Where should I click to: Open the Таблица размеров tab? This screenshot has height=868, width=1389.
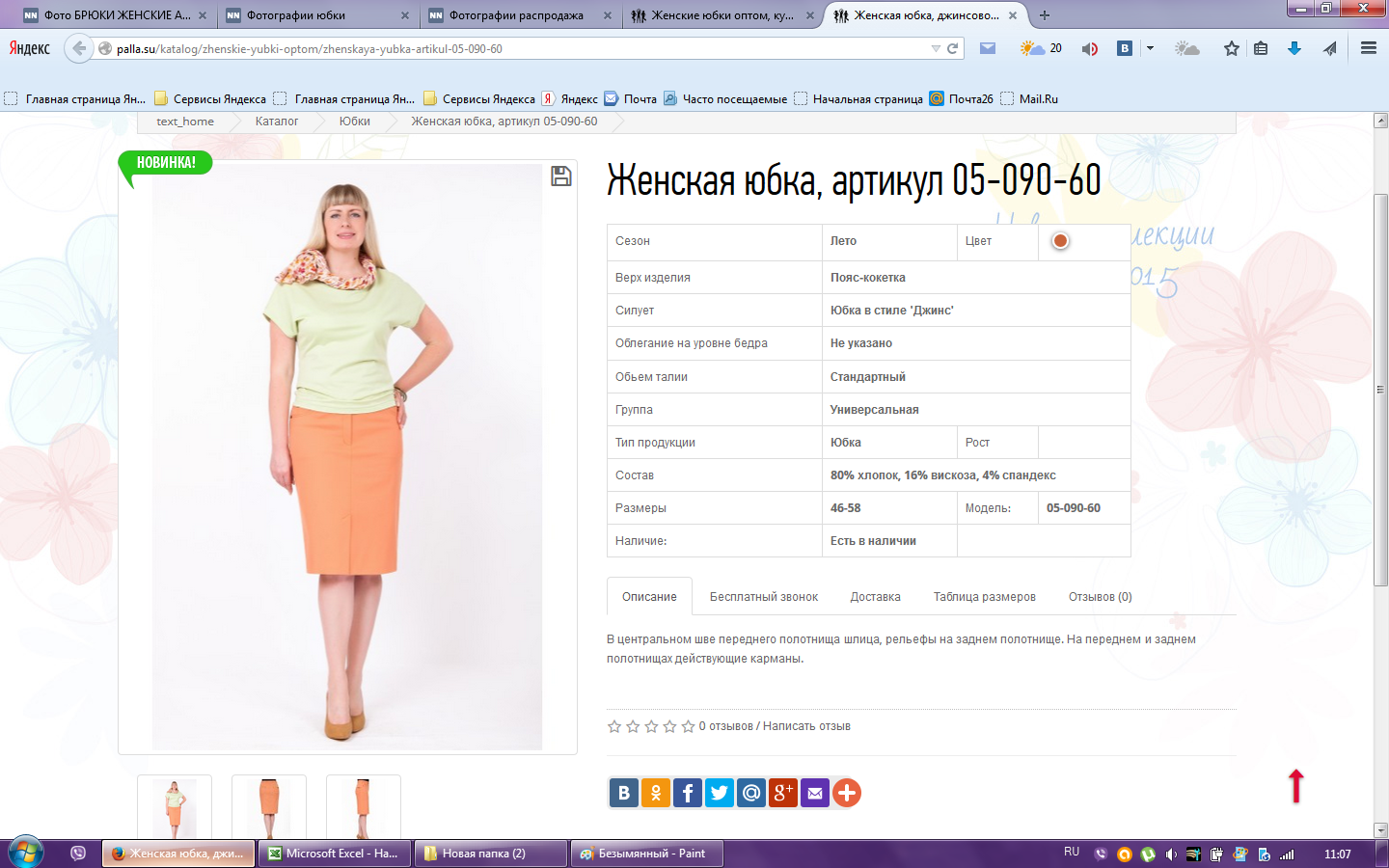985,597
